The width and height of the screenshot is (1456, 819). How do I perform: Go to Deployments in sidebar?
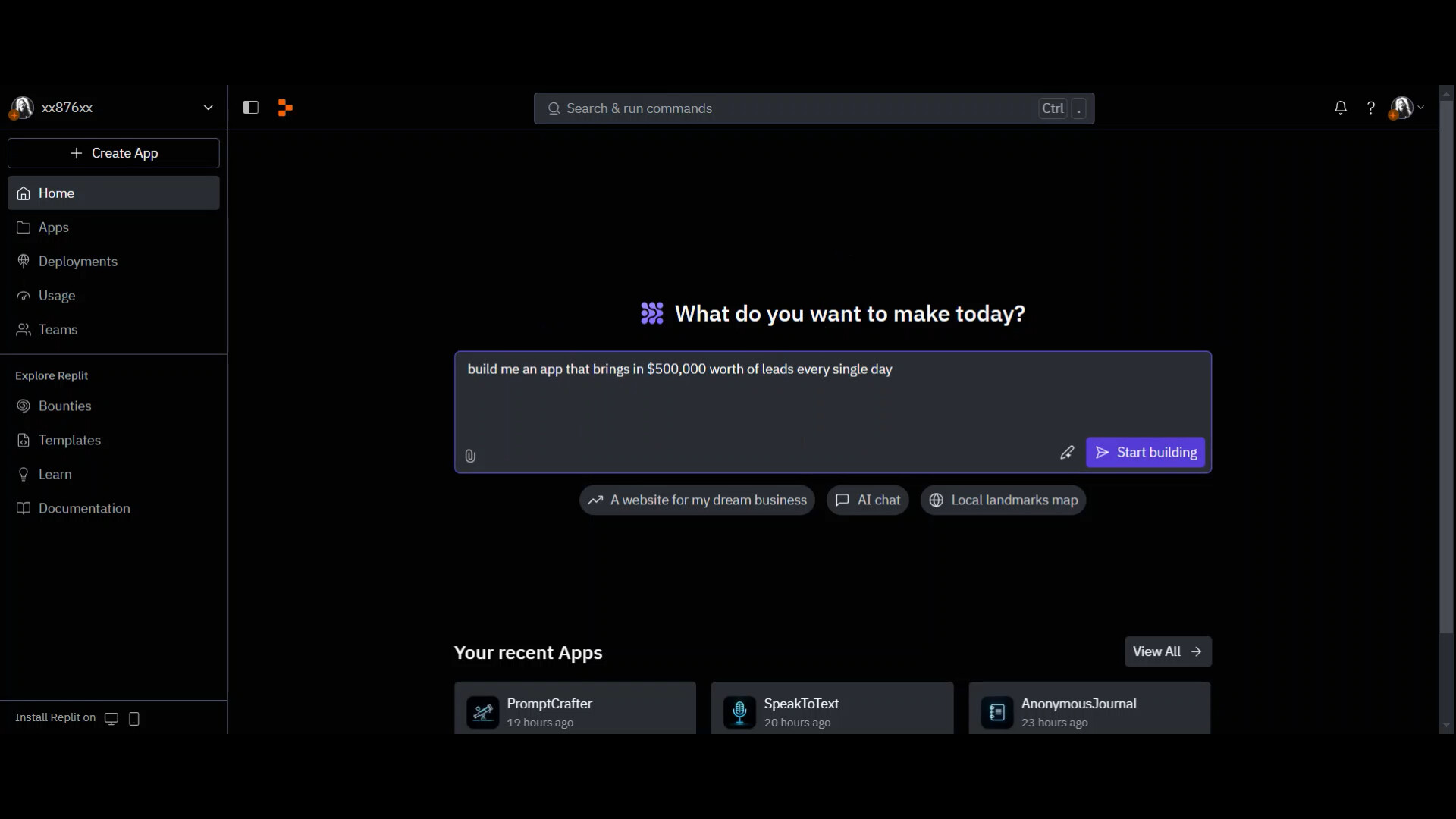click(114, 262)
